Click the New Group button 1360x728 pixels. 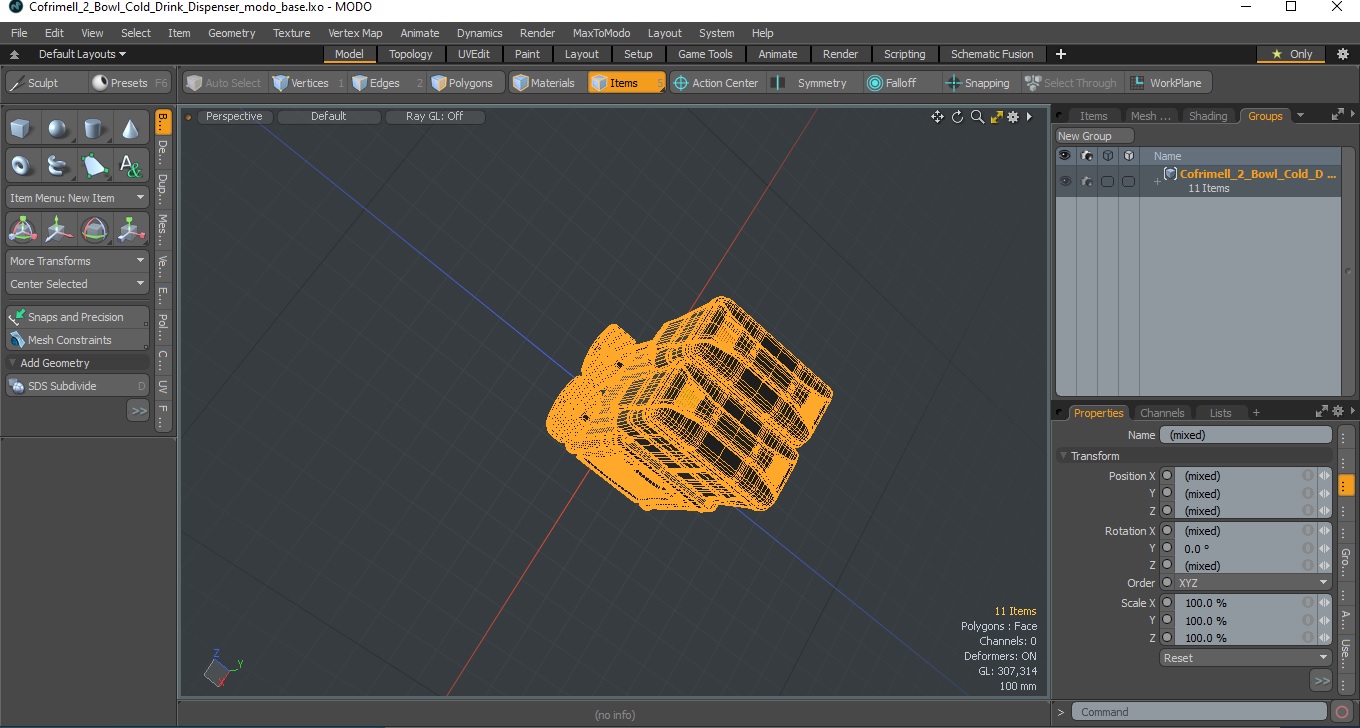pyautogui.click(x=1095, y=136)
